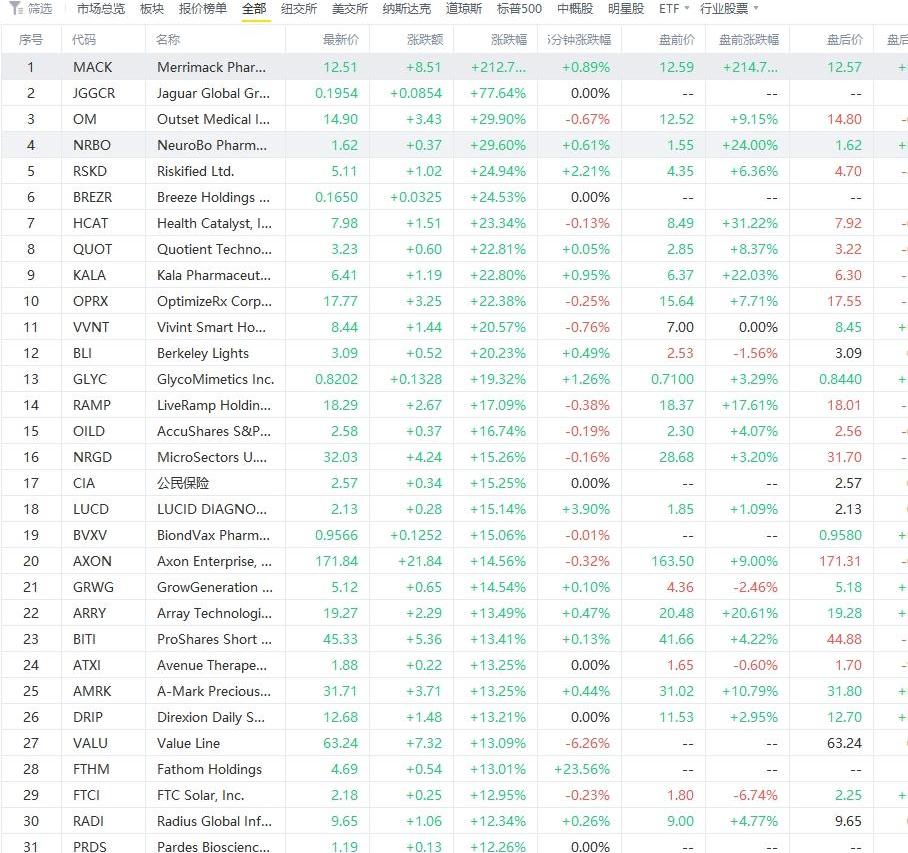This screenshot has height=853, width=908.
Task: Open Health Catalyst stock name
Action: click(x=214, y=224)
